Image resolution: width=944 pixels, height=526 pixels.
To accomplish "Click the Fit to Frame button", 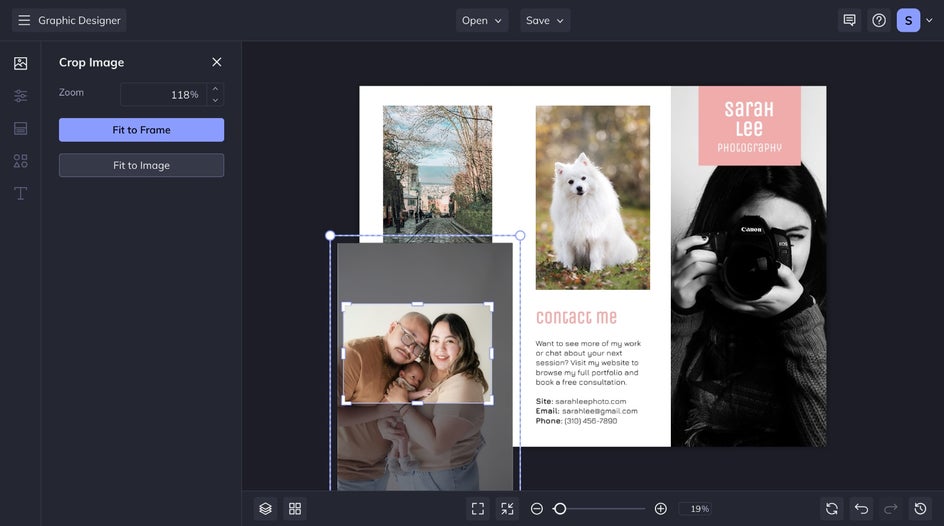I will [141, 130].
